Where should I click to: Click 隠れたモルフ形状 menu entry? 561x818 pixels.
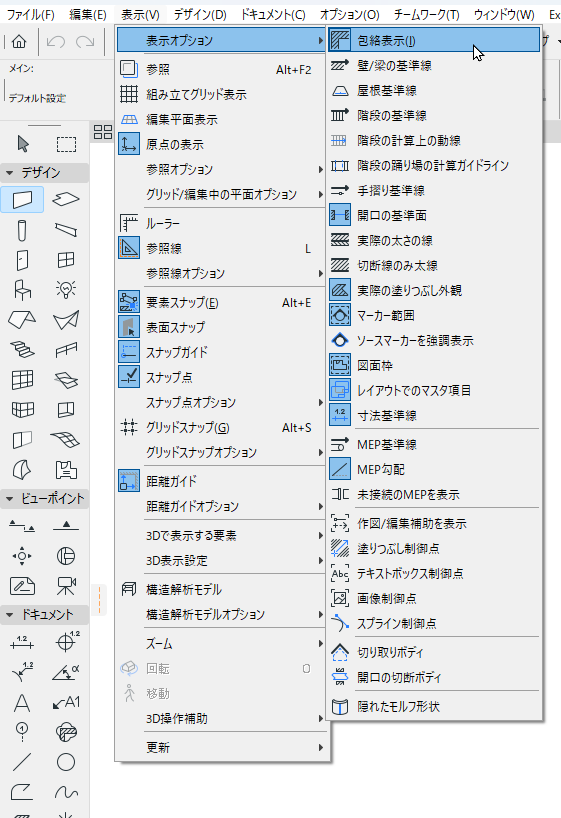[x=434, y=706]
